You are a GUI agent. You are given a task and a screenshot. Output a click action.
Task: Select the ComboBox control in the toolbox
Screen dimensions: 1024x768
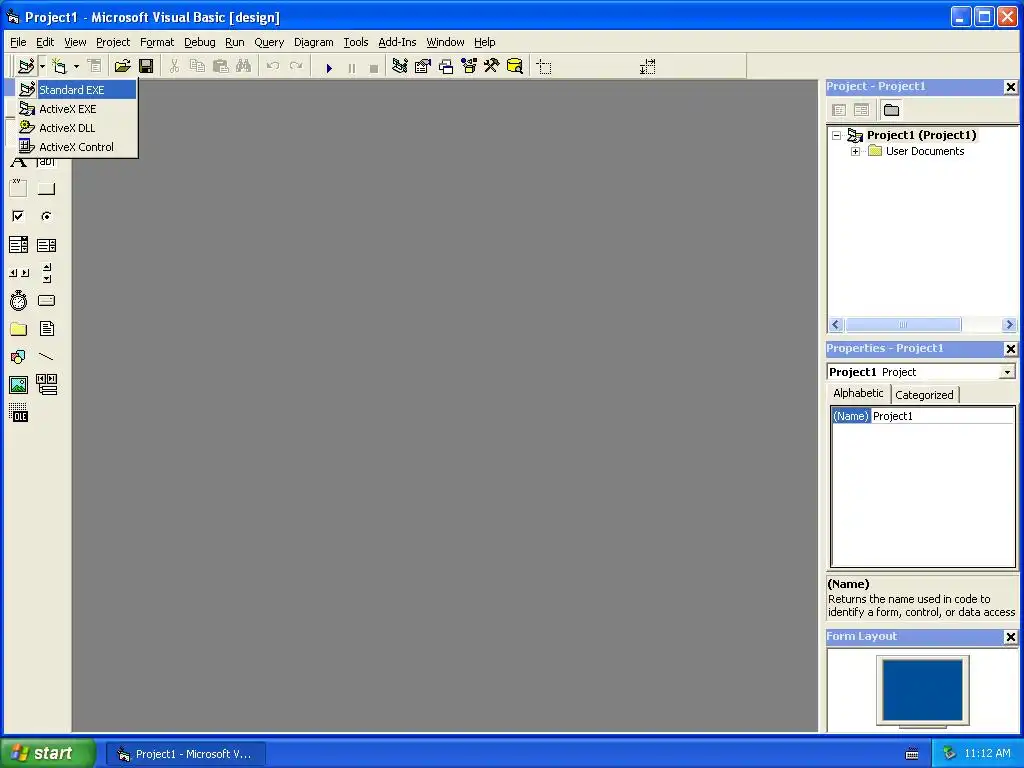(18, 245)
